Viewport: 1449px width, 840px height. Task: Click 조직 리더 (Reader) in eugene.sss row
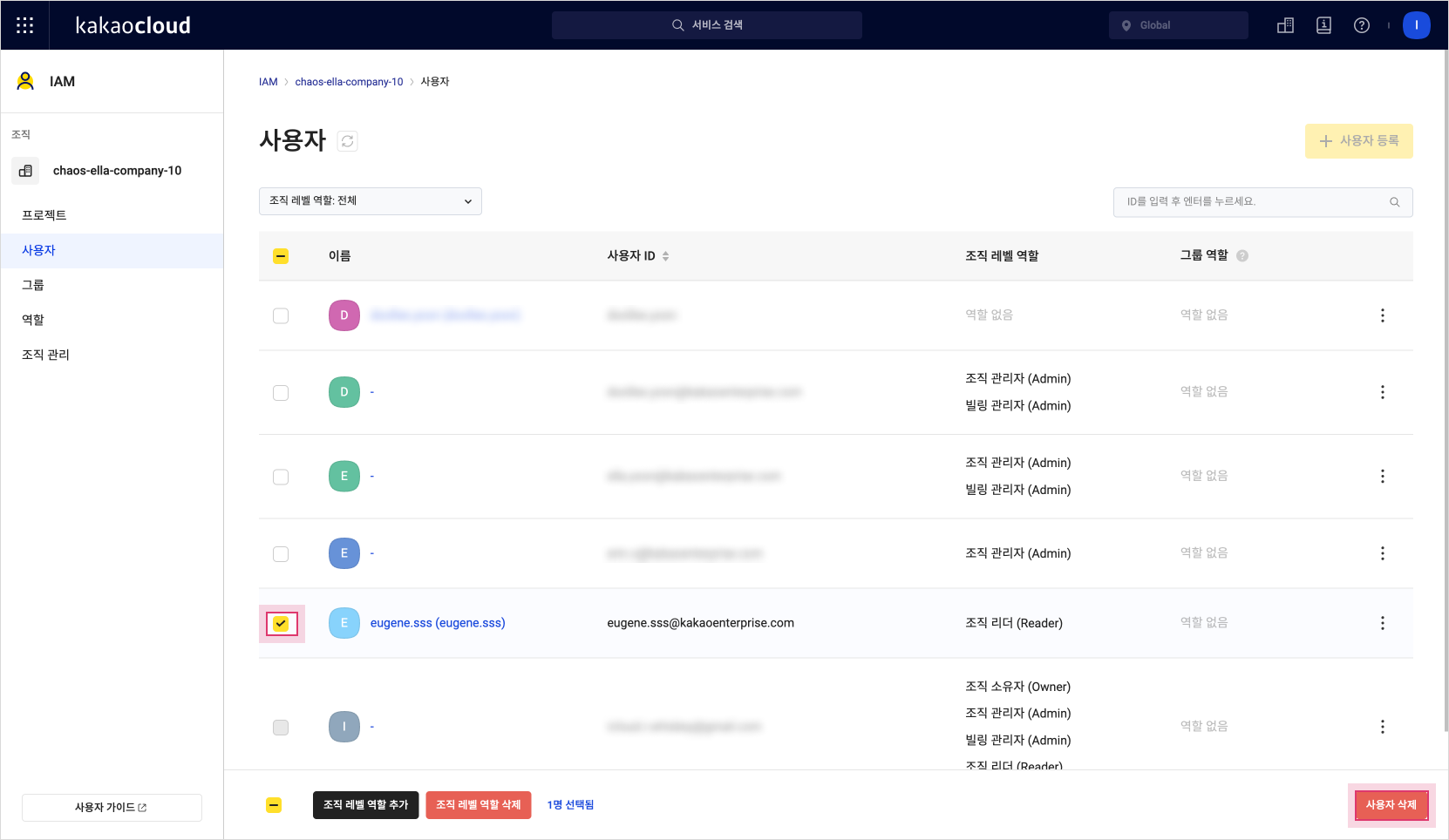(x=1014, y=623)
